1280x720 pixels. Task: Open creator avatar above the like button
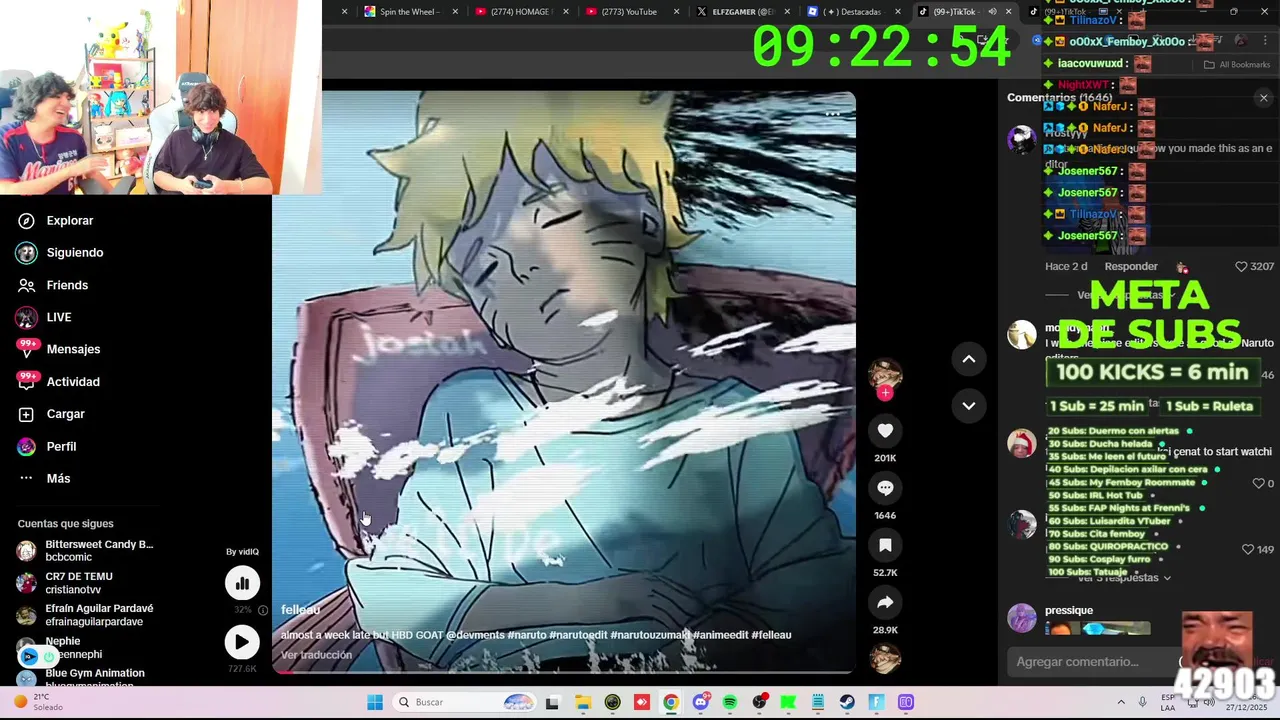tap(885, 374)
